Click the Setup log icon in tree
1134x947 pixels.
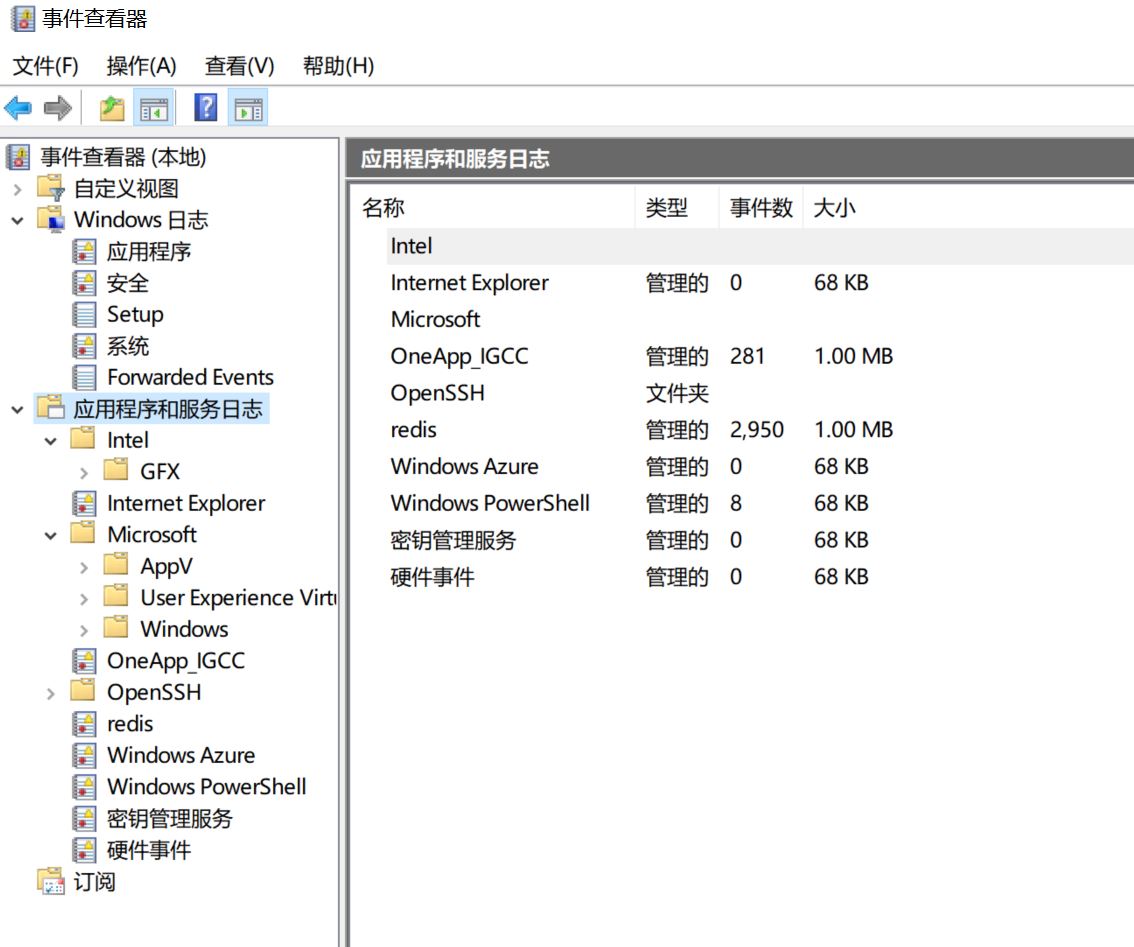point(85,314)
